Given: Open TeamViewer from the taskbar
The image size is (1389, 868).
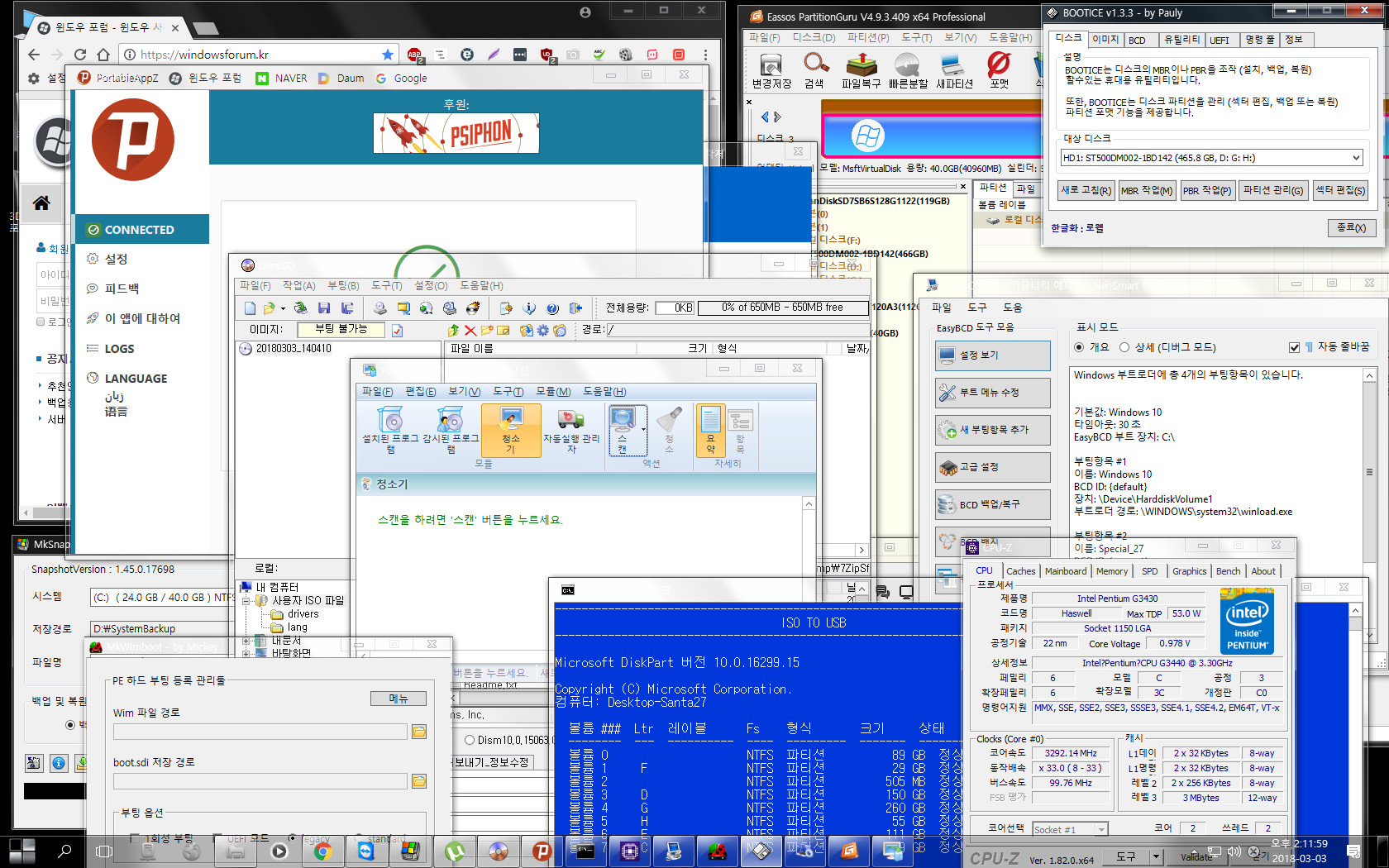Looking at the screenshot, I should 366,851.
